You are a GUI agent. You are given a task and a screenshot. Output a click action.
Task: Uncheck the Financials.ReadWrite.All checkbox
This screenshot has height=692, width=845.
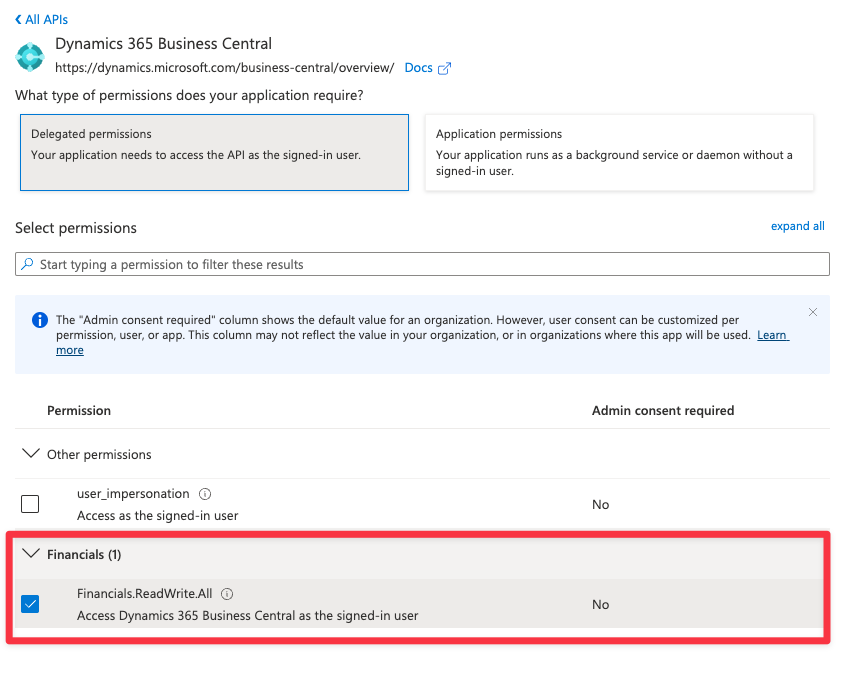point(30,604)
